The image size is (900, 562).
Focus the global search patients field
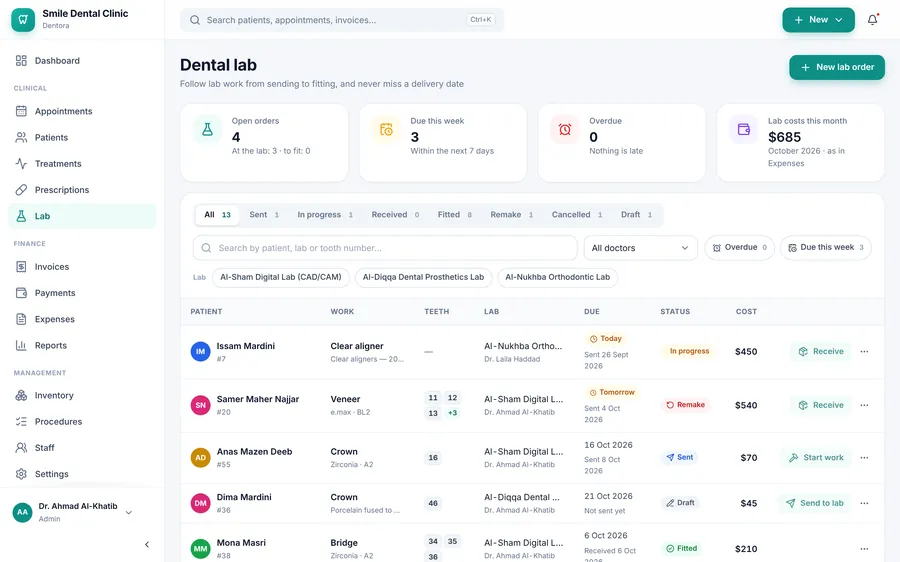[342, 20]
